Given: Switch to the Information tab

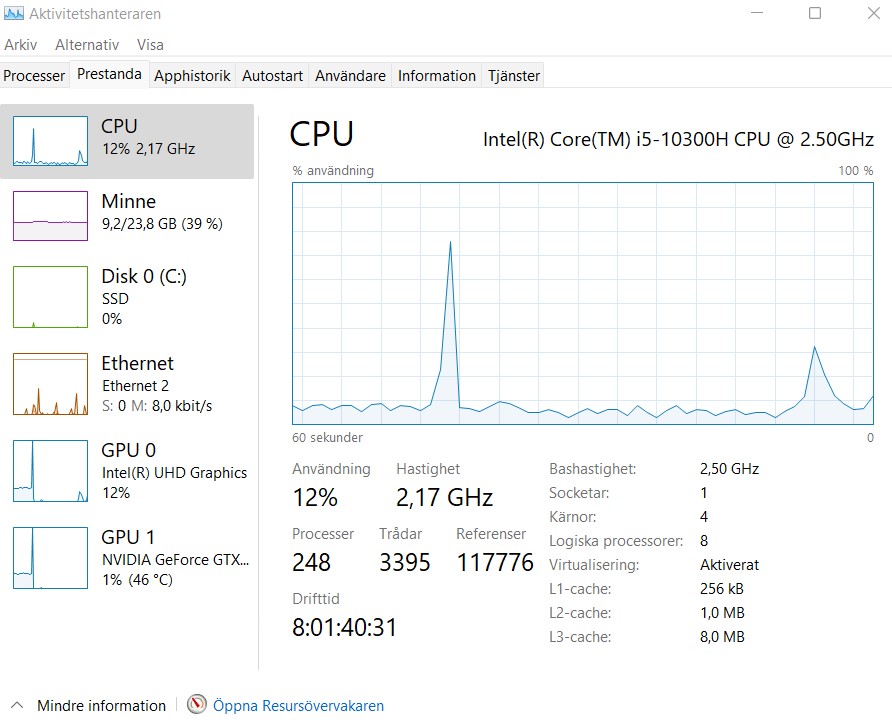Looking at the screenshot, I should 437,76.
